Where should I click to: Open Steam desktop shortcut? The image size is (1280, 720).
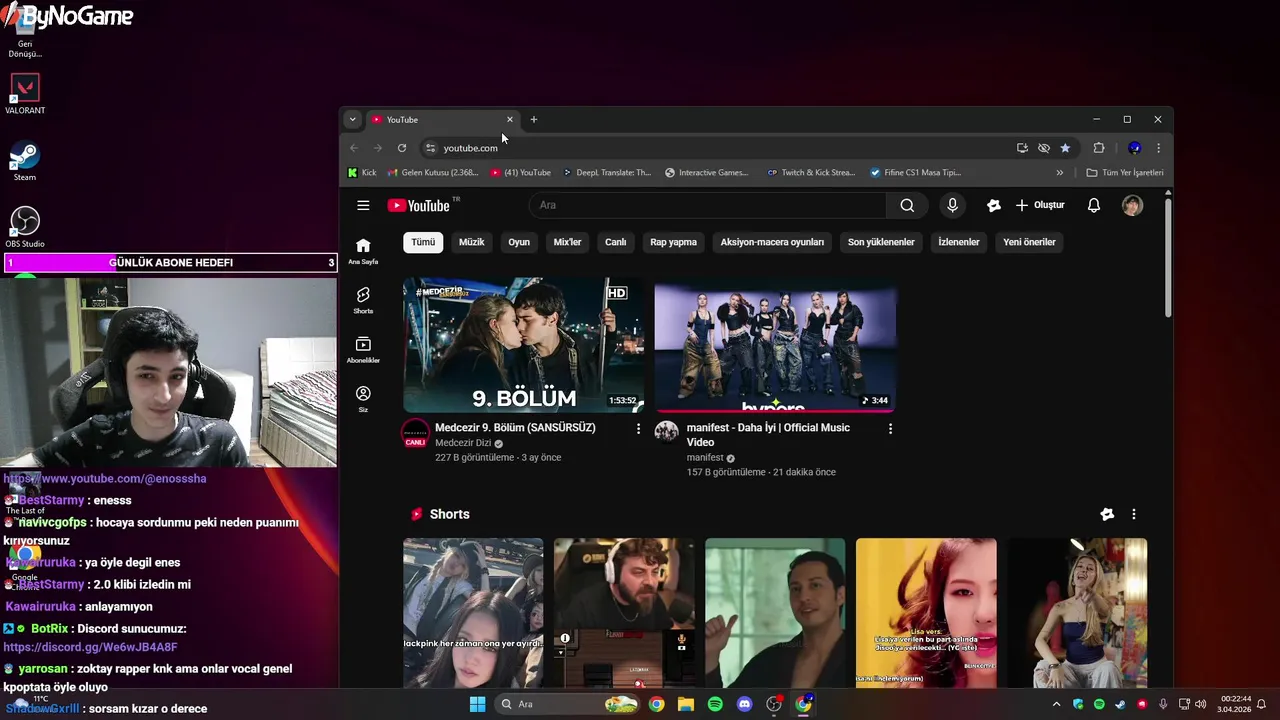pyautogui.click(x=24, y=161)
